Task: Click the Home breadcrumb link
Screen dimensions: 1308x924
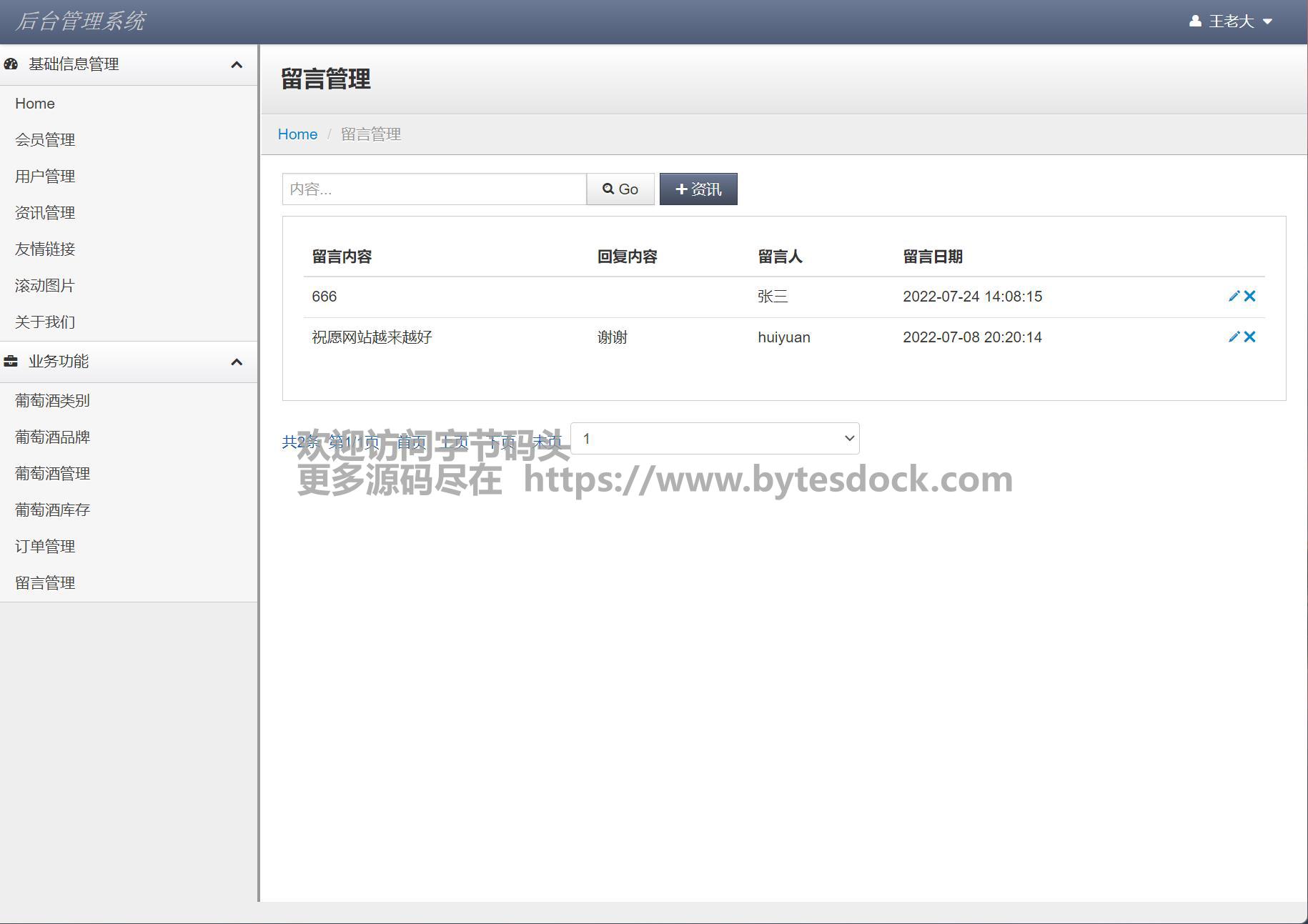Action: pyautogui.click(x=297, y=134)
